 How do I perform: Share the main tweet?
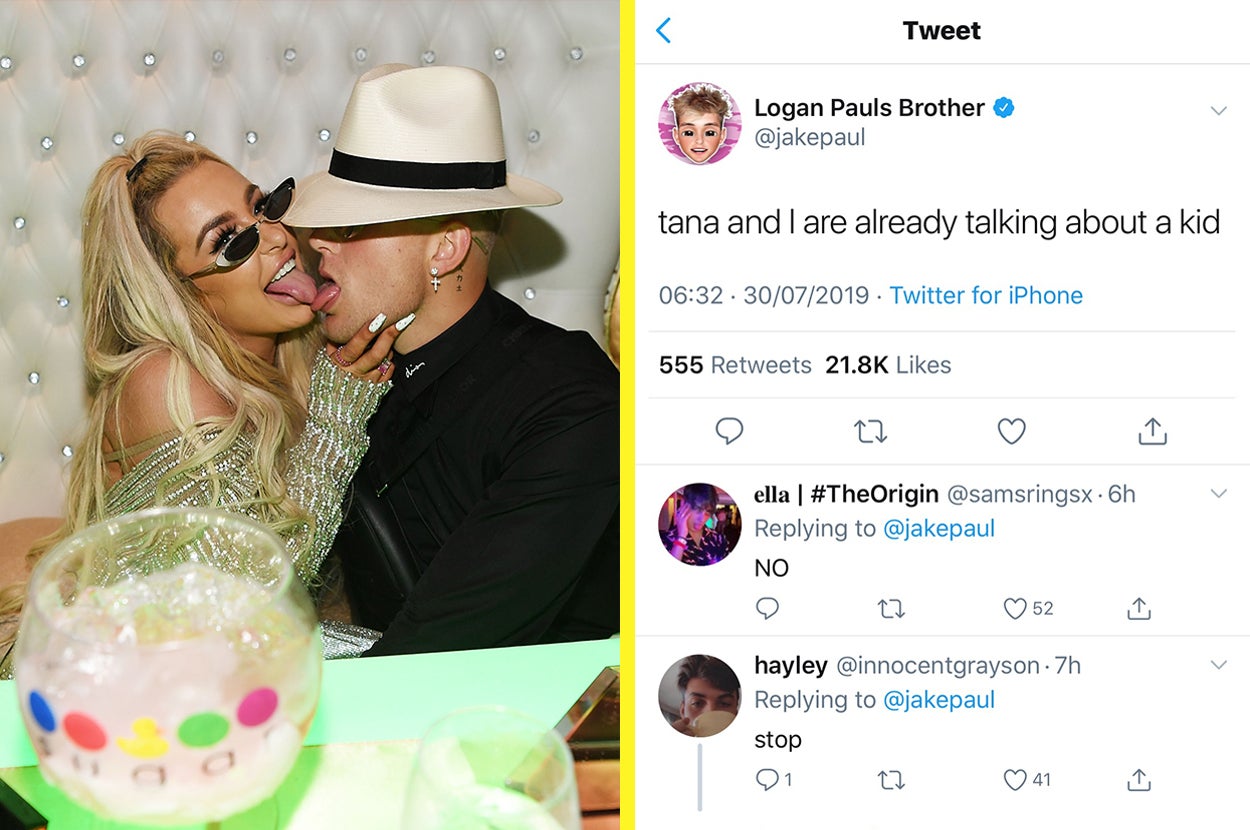click(1152, 431)
